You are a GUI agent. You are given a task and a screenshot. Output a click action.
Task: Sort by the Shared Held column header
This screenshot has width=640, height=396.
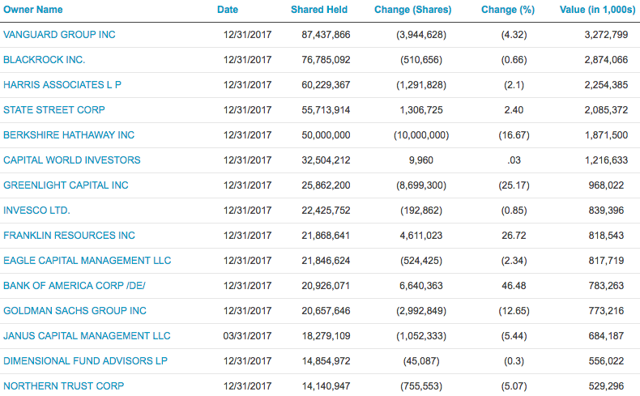coord(319,10)
